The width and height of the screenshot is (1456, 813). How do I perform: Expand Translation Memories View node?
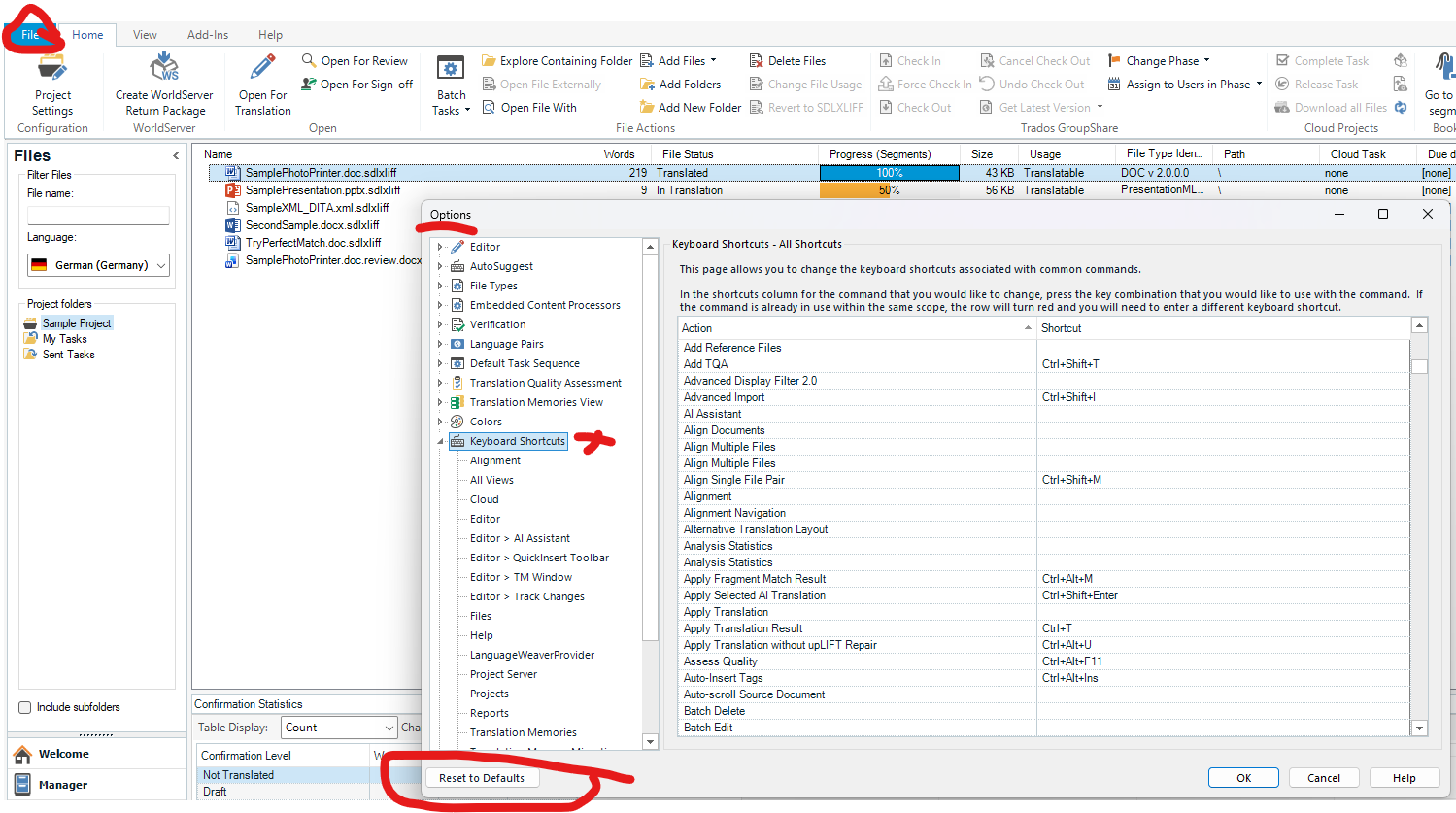click(x=440, y=402)
